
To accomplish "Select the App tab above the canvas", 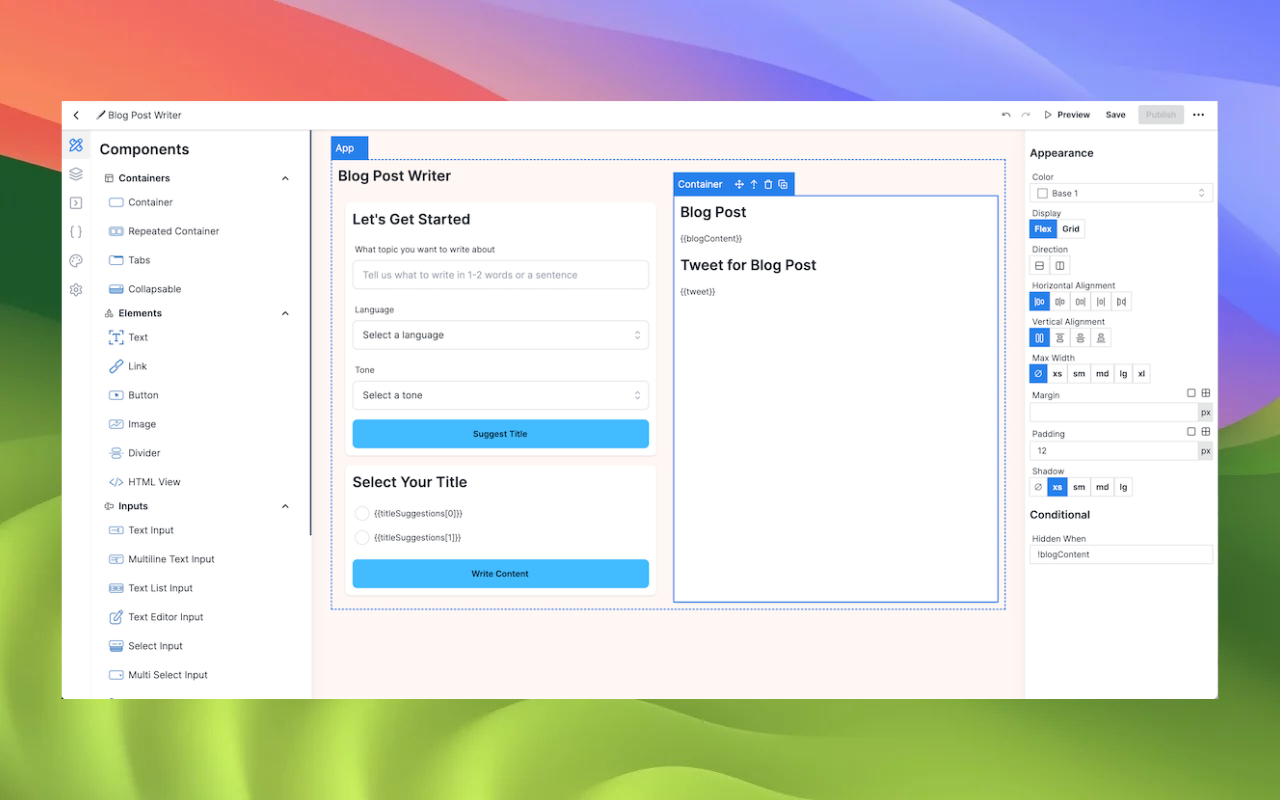I will tap(348, 147).
